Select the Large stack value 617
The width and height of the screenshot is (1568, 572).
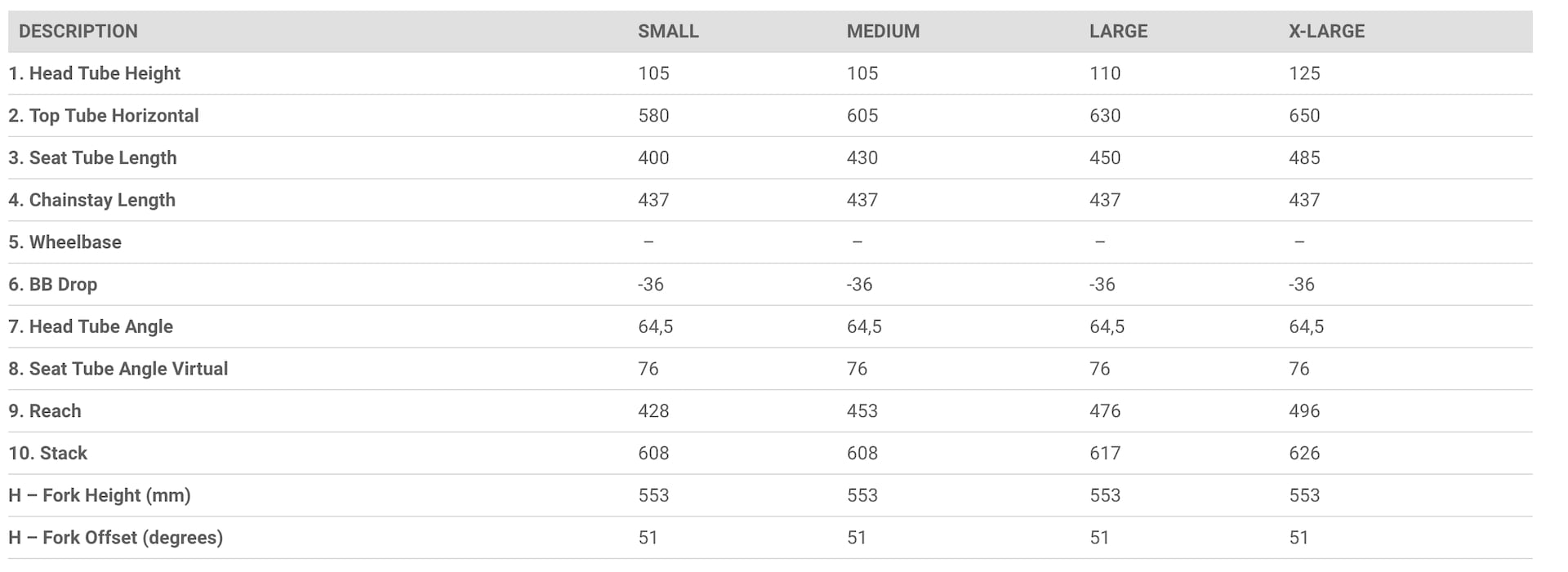(1104, 453)
